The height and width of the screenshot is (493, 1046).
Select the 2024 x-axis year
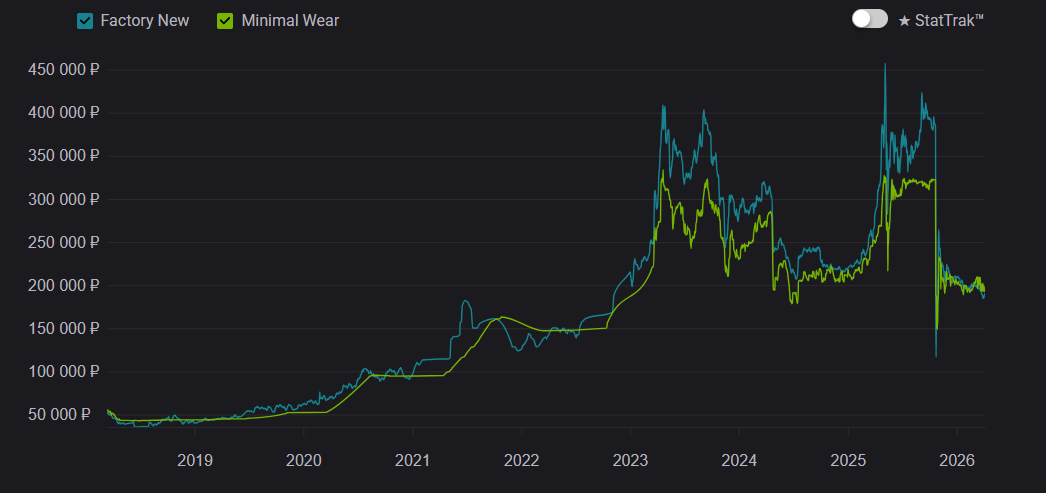click(x=739, y=461)
